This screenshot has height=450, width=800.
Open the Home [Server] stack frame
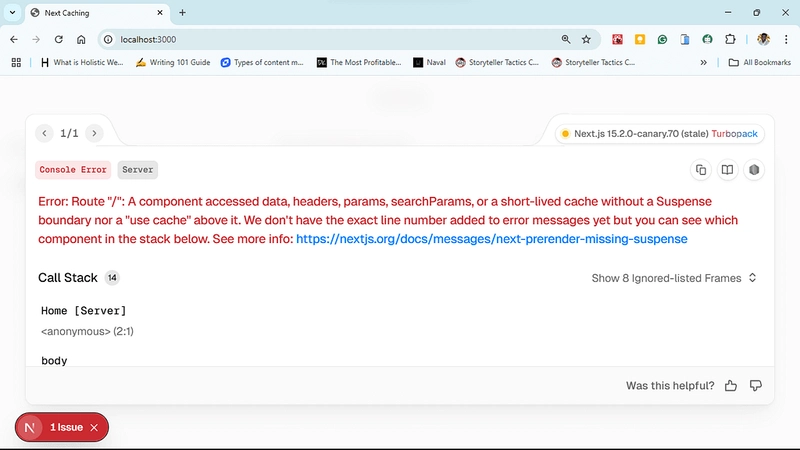click(84, 311)
